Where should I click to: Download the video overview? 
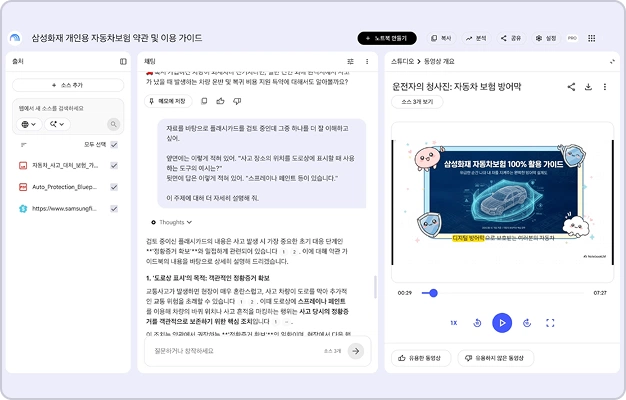(x=588, y=87)
